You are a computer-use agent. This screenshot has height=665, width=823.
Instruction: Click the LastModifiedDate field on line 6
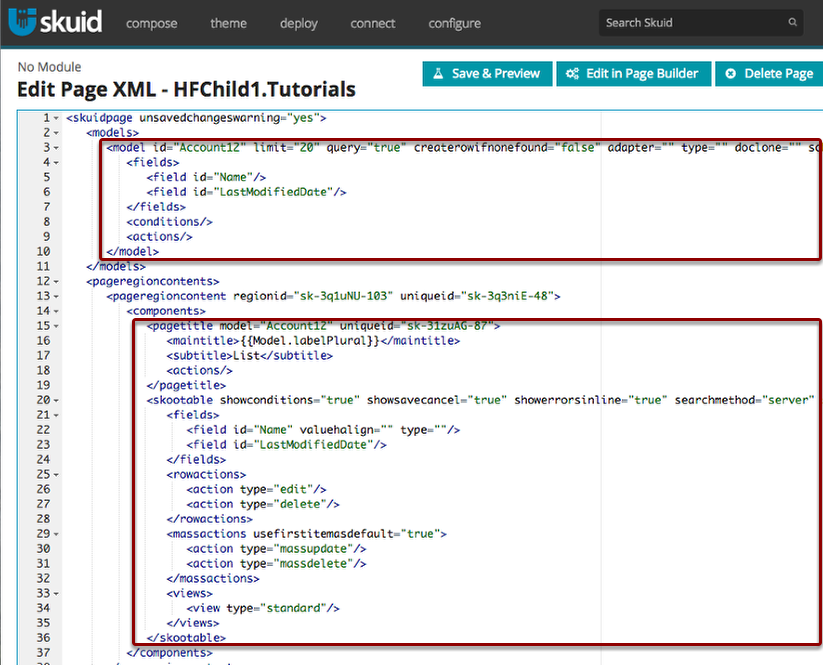tap(246, 192)
